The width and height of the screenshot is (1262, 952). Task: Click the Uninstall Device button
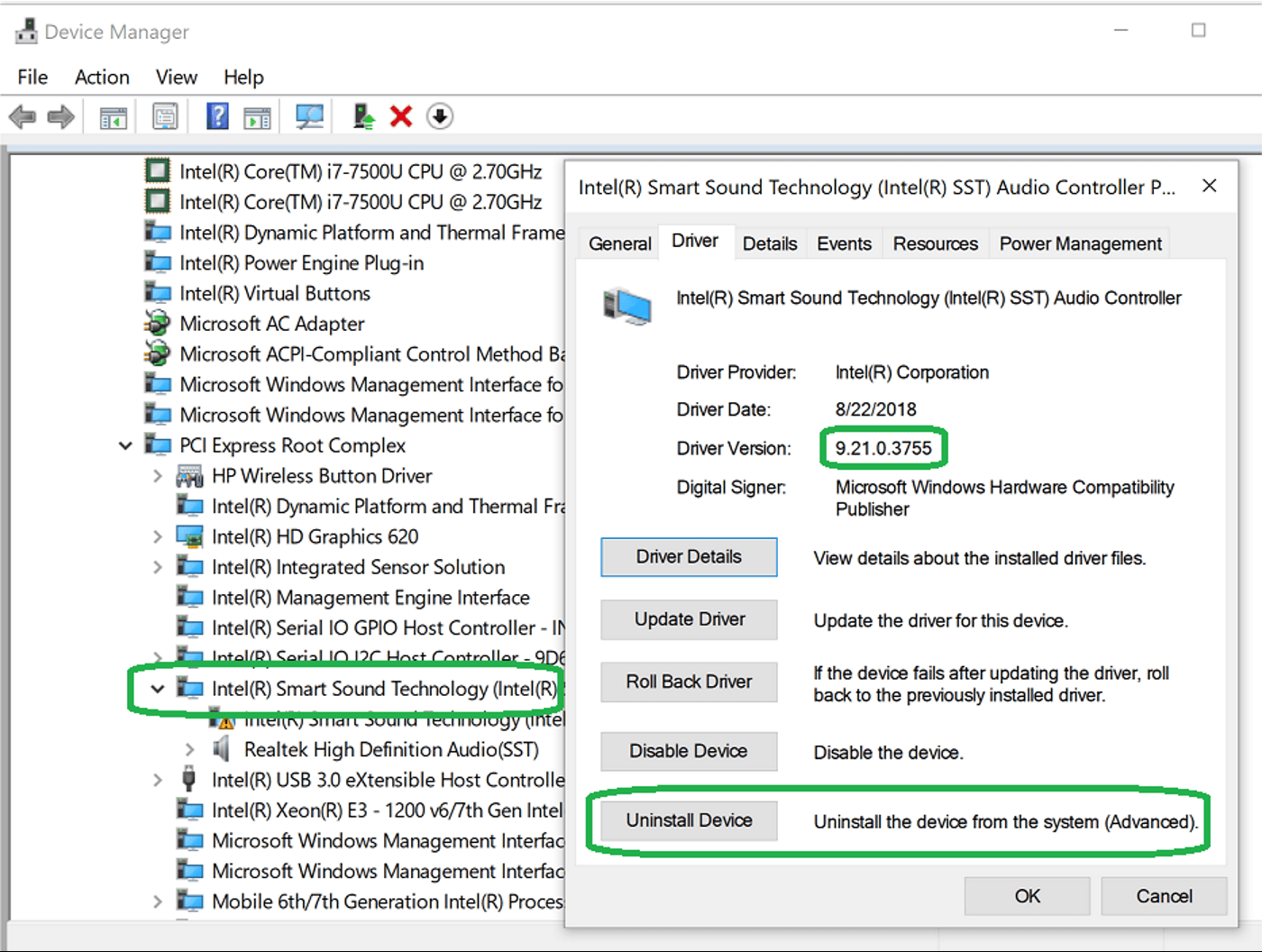[x=689, y=820]
